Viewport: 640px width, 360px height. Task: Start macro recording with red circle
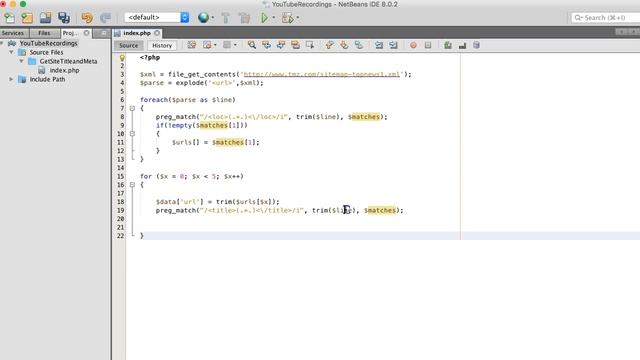pyautogui.click(x=413, y=45)
